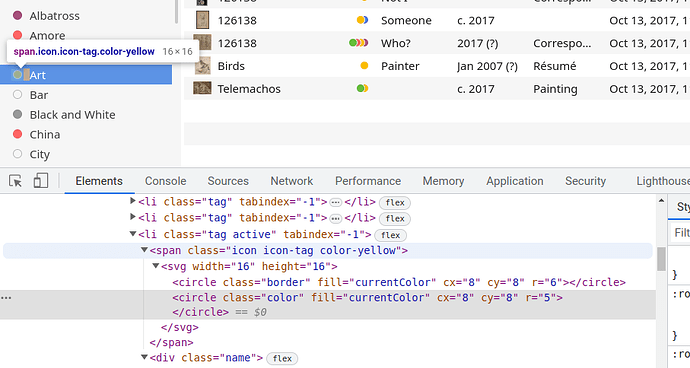Click the Bar tag empty circle
This screenshot has height=368, width=690.
coord(18,95)
